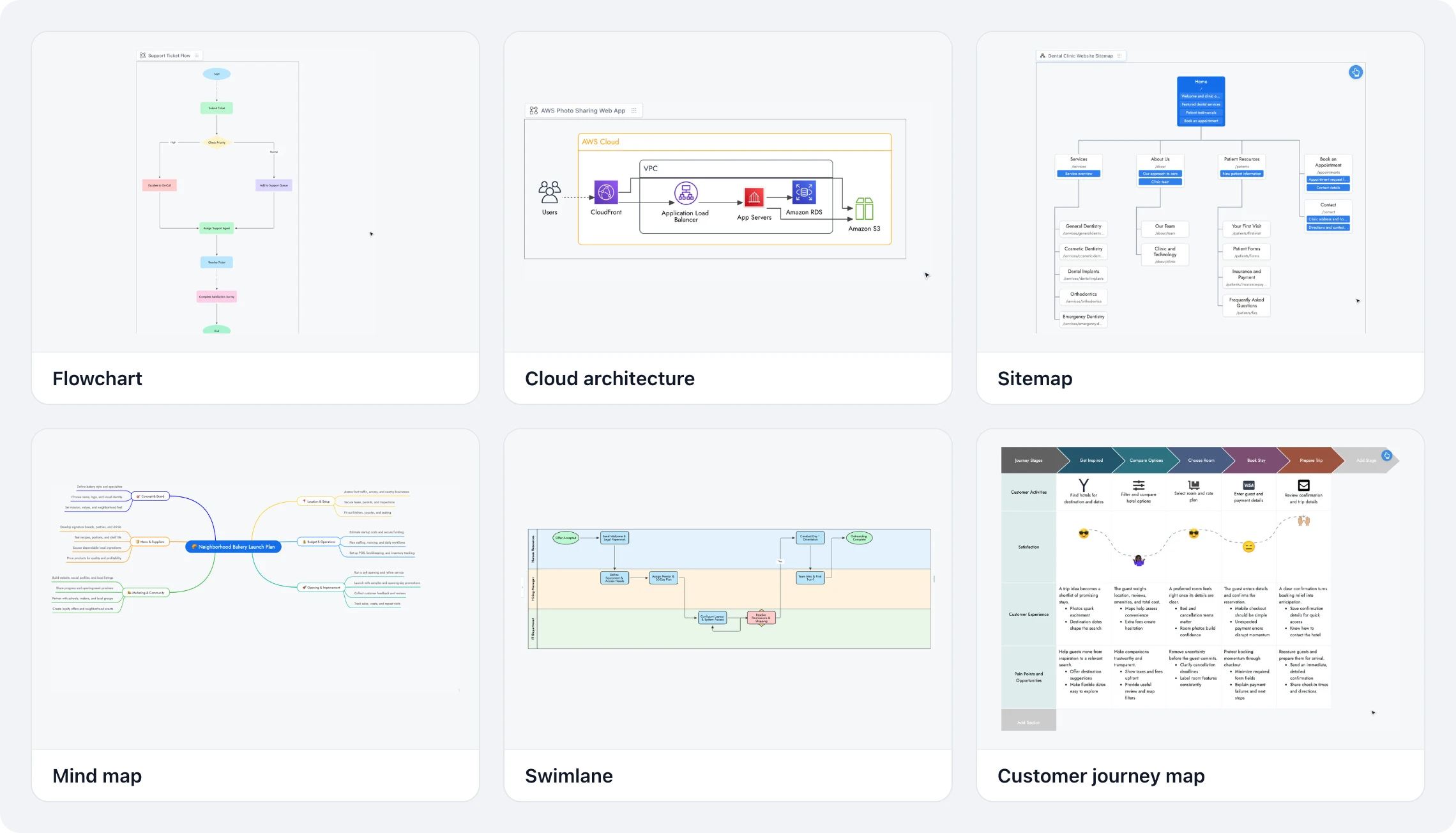The image size is (1456, 833).
Task: Click grip dots next to AWS Photo Sharing Web App
Action: (x=634, y=111)
